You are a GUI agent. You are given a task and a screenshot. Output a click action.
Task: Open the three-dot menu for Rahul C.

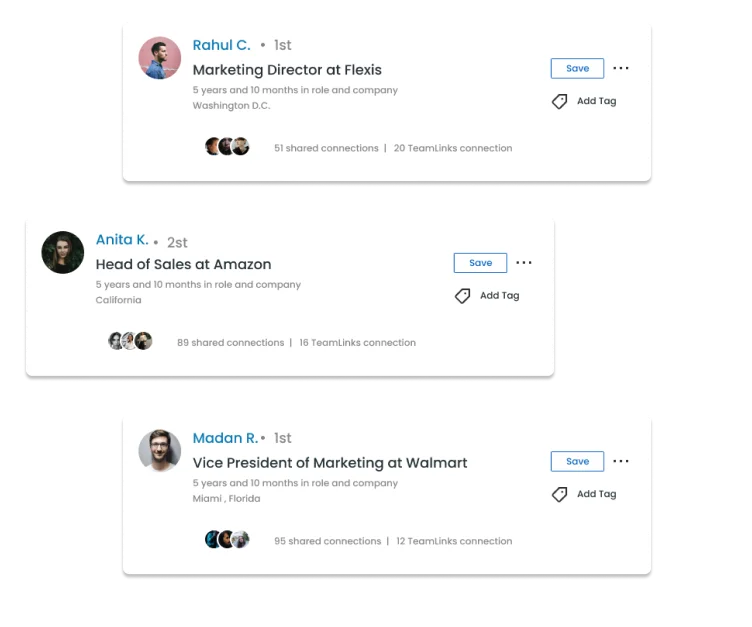point(621,68)
